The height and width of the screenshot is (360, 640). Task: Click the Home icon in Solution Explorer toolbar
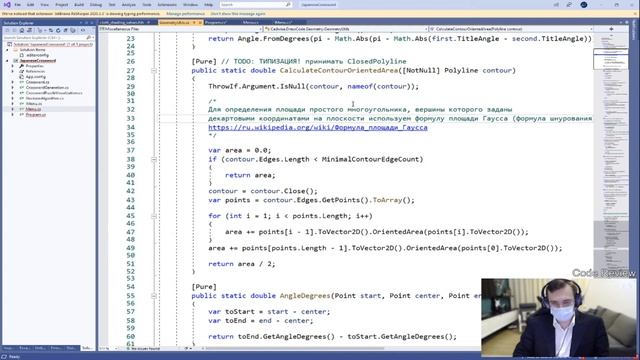tap(22, 31)
